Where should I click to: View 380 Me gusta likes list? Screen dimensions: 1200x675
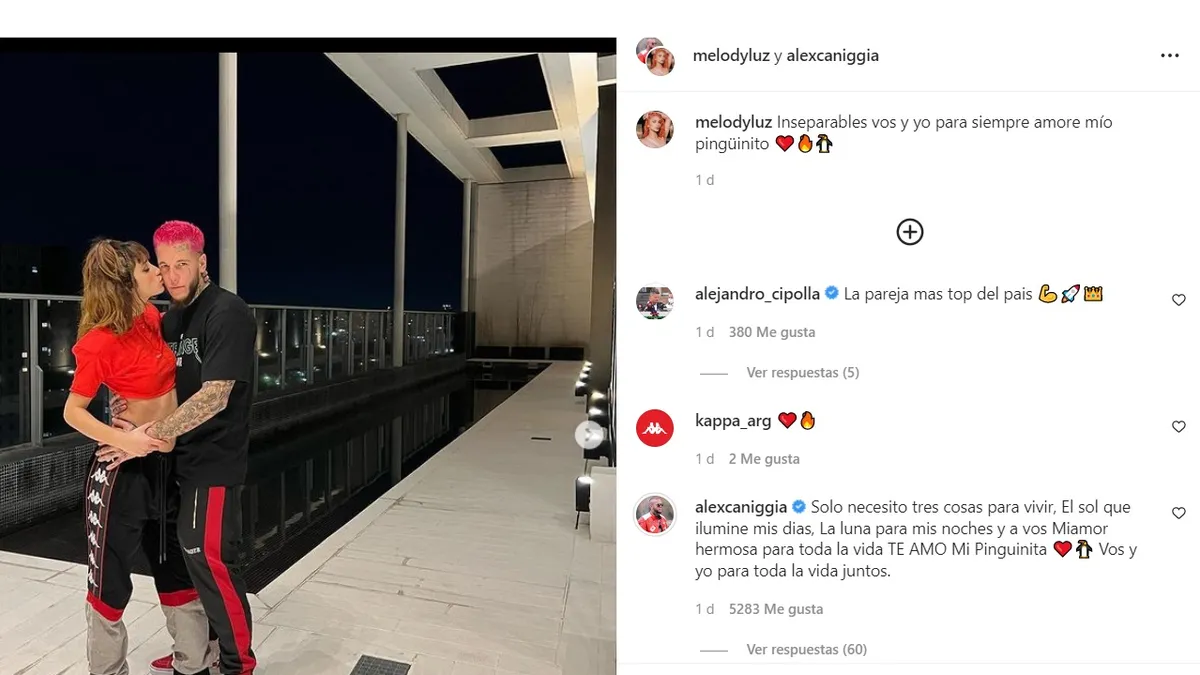(x=772, y=332)
